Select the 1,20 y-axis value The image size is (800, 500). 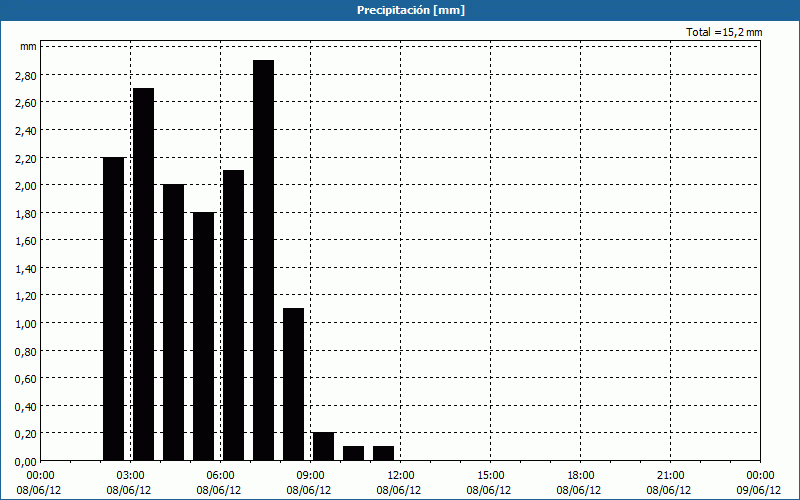26,296
